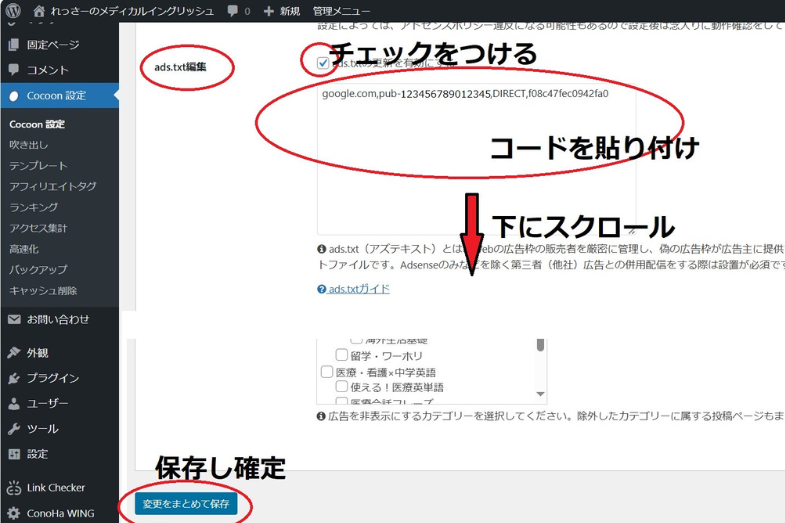Click the ユーザー person icon
This screenshot has width=785, height=523.
point(14,403)
